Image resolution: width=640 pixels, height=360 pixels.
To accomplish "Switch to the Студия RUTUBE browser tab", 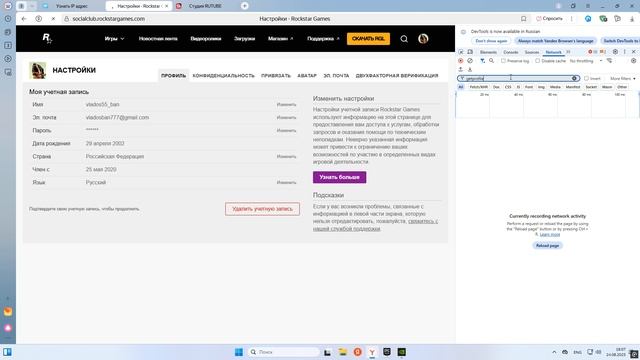I will (x=205, y=6).
